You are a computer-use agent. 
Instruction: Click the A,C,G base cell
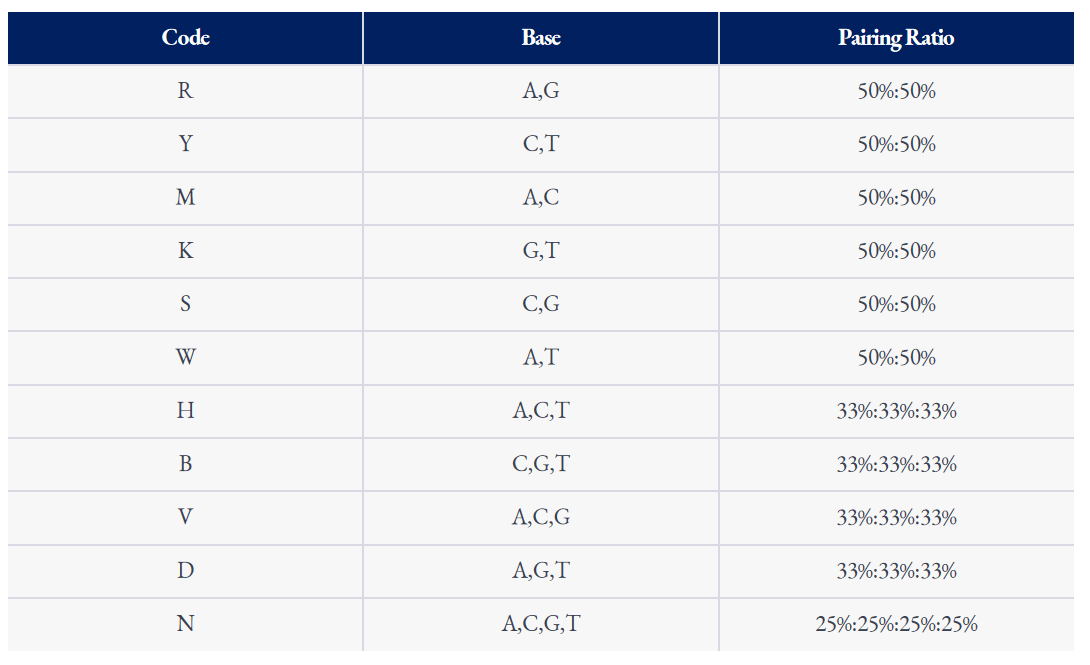coord(541,518)
